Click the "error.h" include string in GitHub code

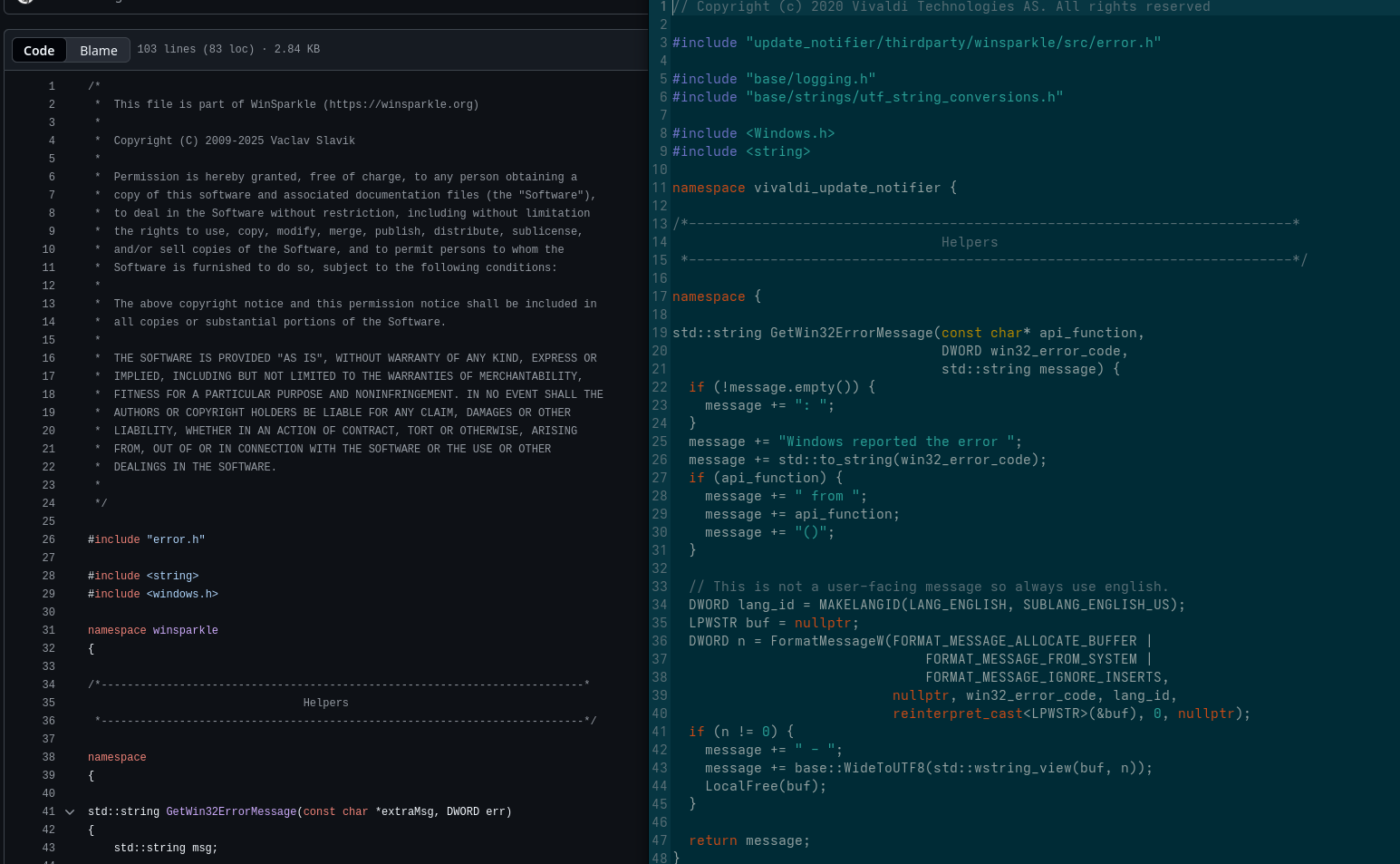(176, 539)
